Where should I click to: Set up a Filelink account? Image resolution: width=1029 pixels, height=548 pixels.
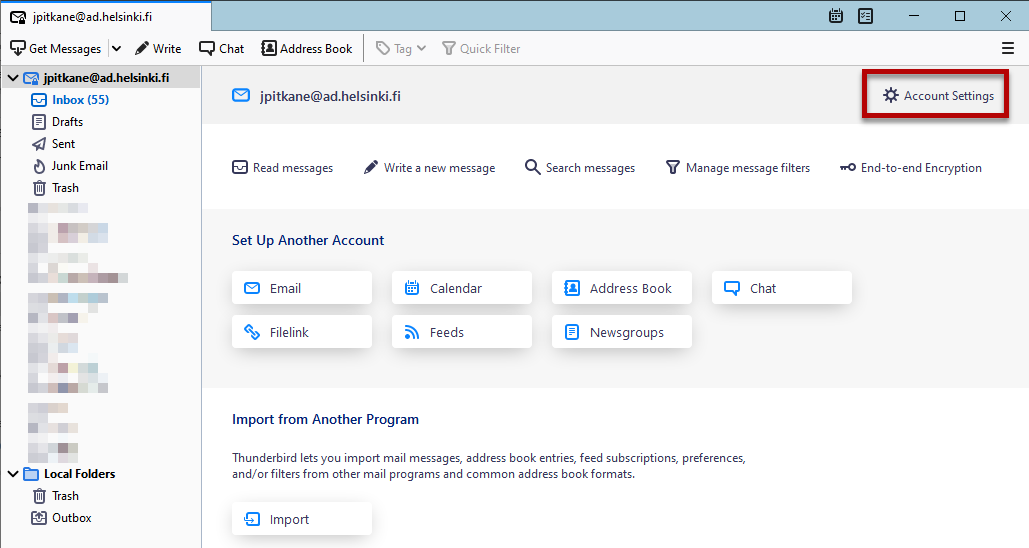(302, 332)
